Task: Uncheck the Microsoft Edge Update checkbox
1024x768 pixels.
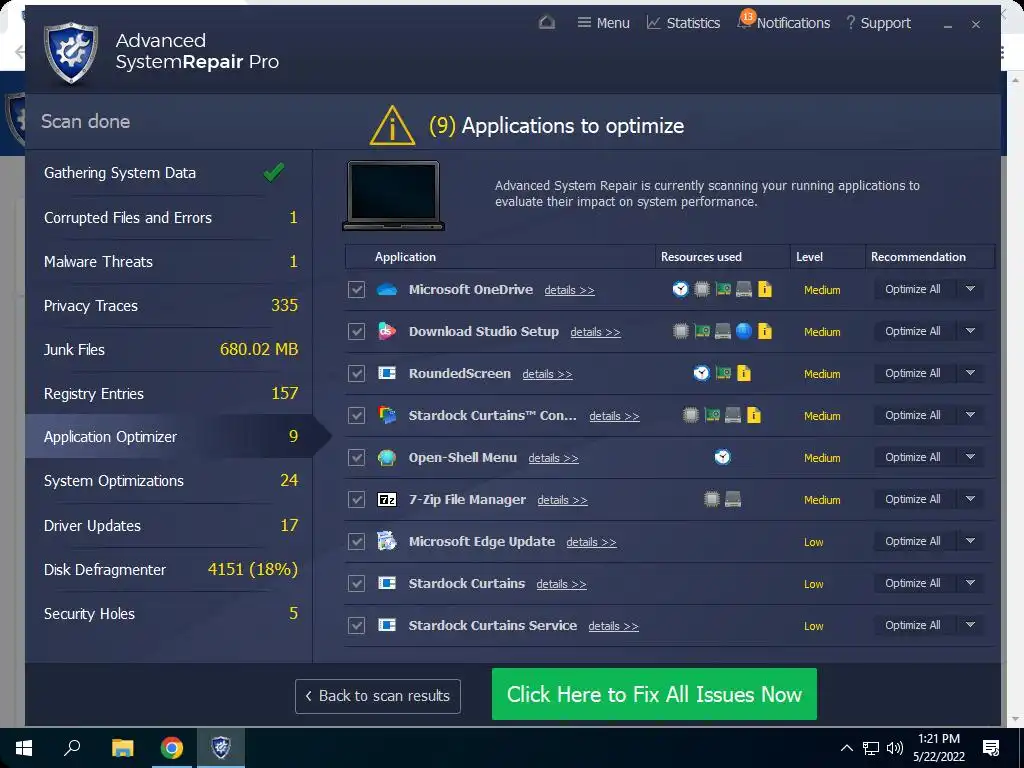Action: [357, 541]
